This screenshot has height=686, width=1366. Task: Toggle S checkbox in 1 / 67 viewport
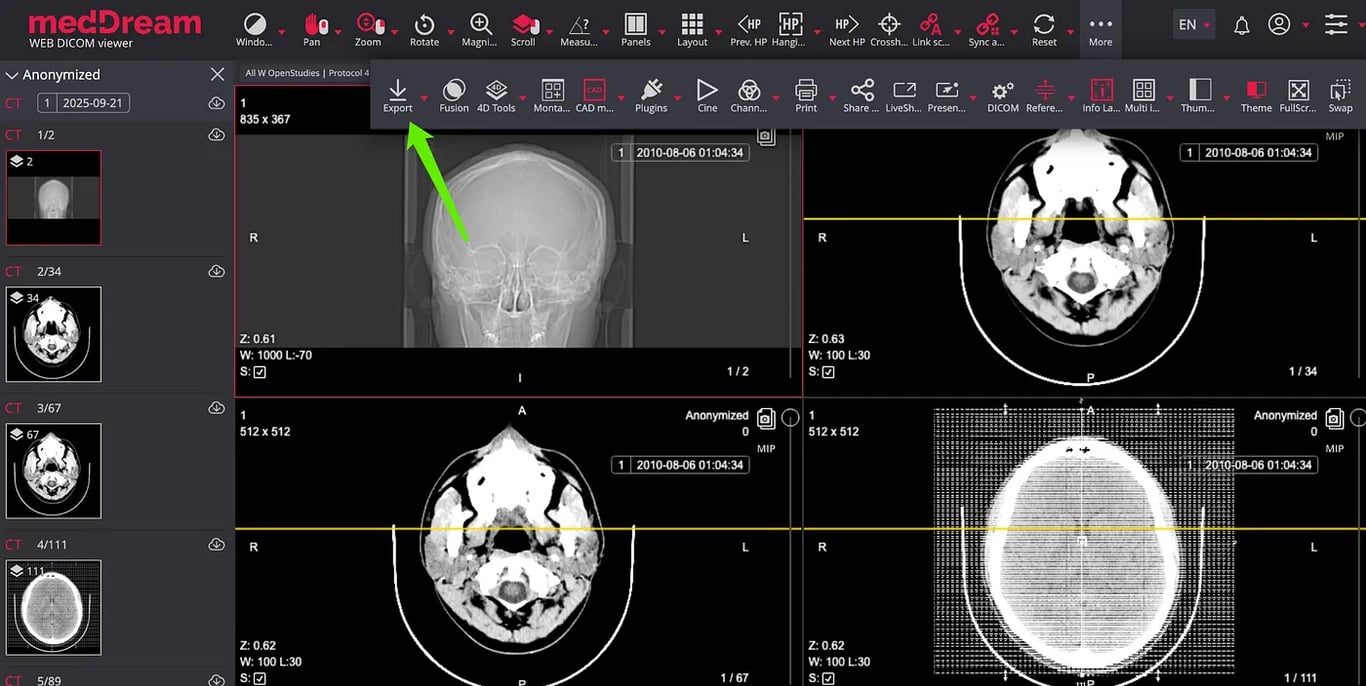pos(260,678)
